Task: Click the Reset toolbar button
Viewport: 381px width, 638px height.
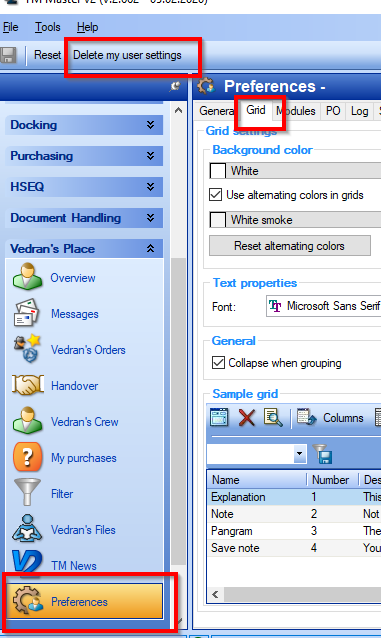Action: (47, 55)
